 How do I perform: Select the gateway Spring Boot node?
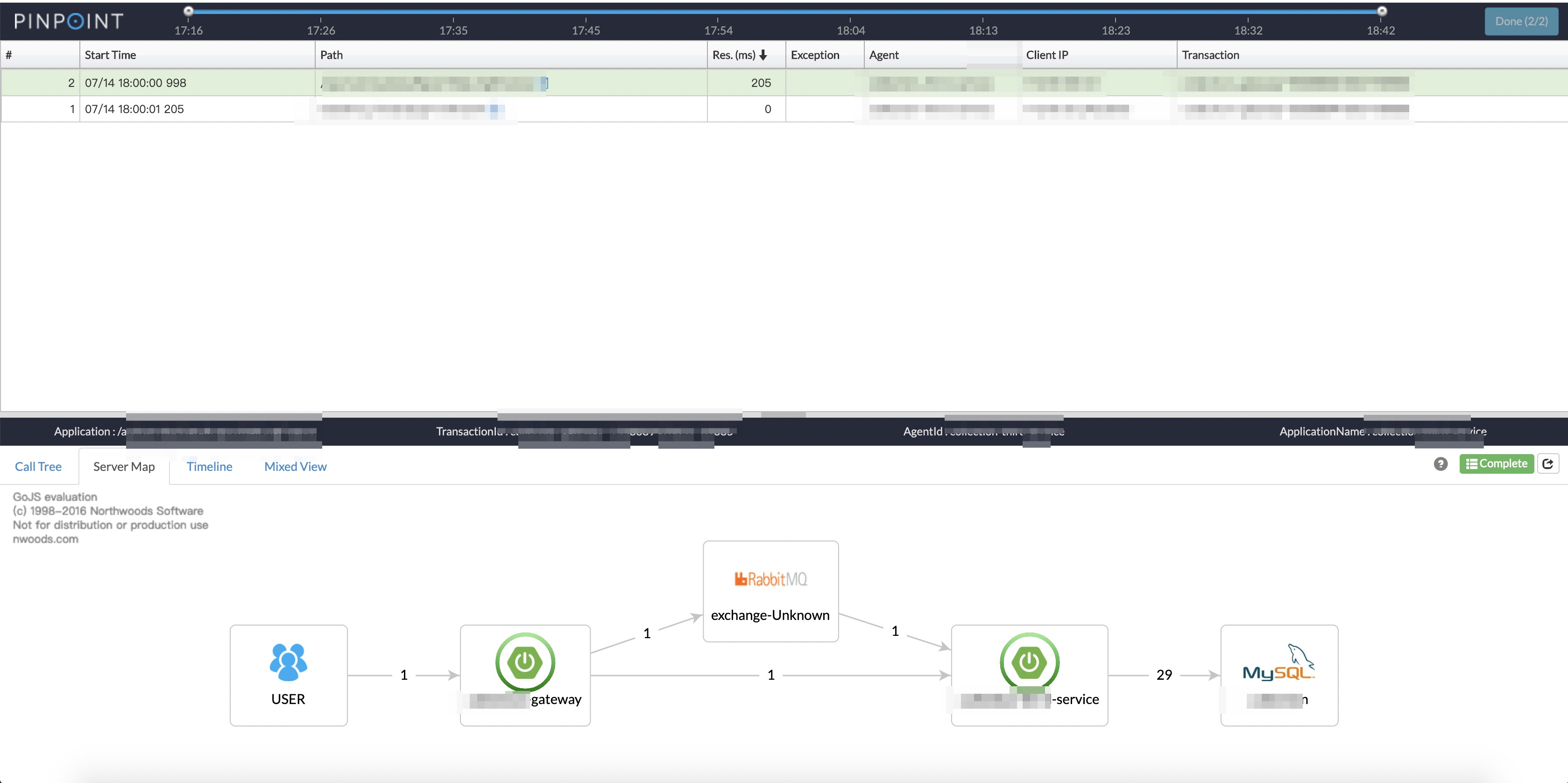pyautogui.click(x=525, y=662)
